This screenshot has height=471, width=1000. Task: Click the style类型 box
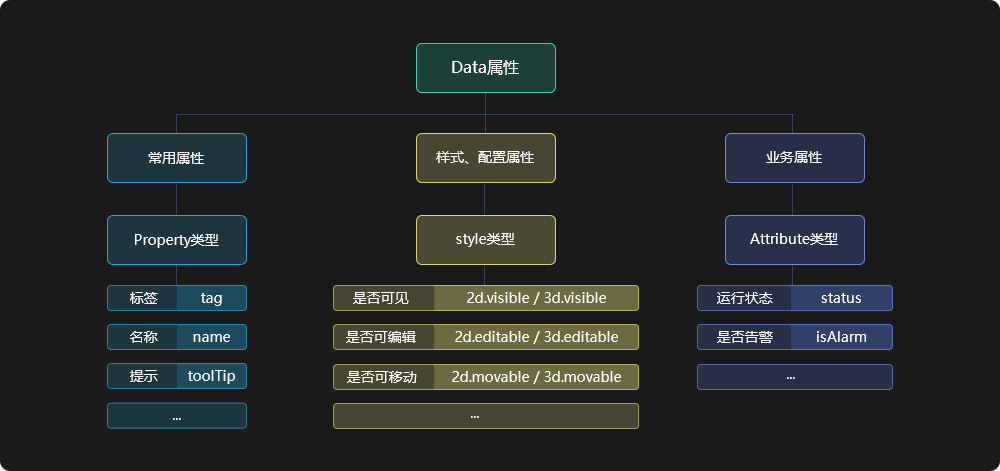485,240
